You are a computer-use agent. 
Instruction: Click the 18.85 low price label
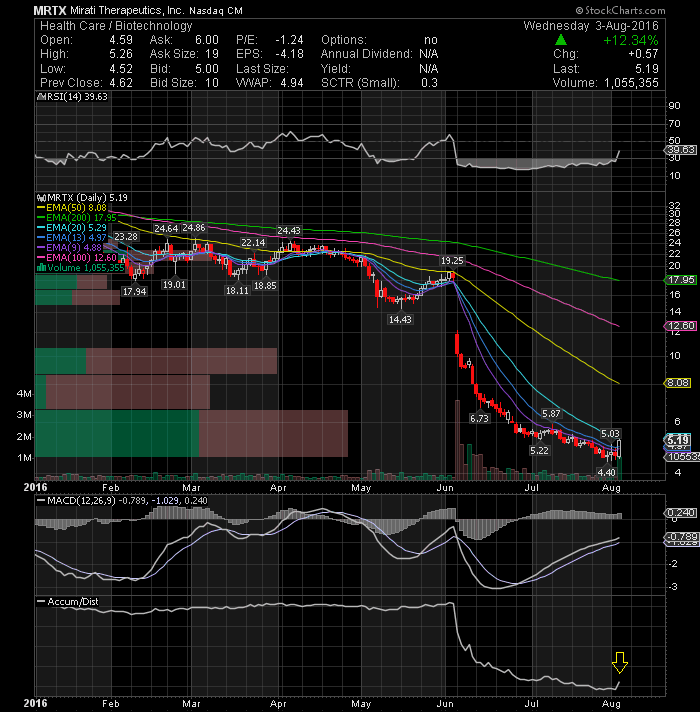265,286
